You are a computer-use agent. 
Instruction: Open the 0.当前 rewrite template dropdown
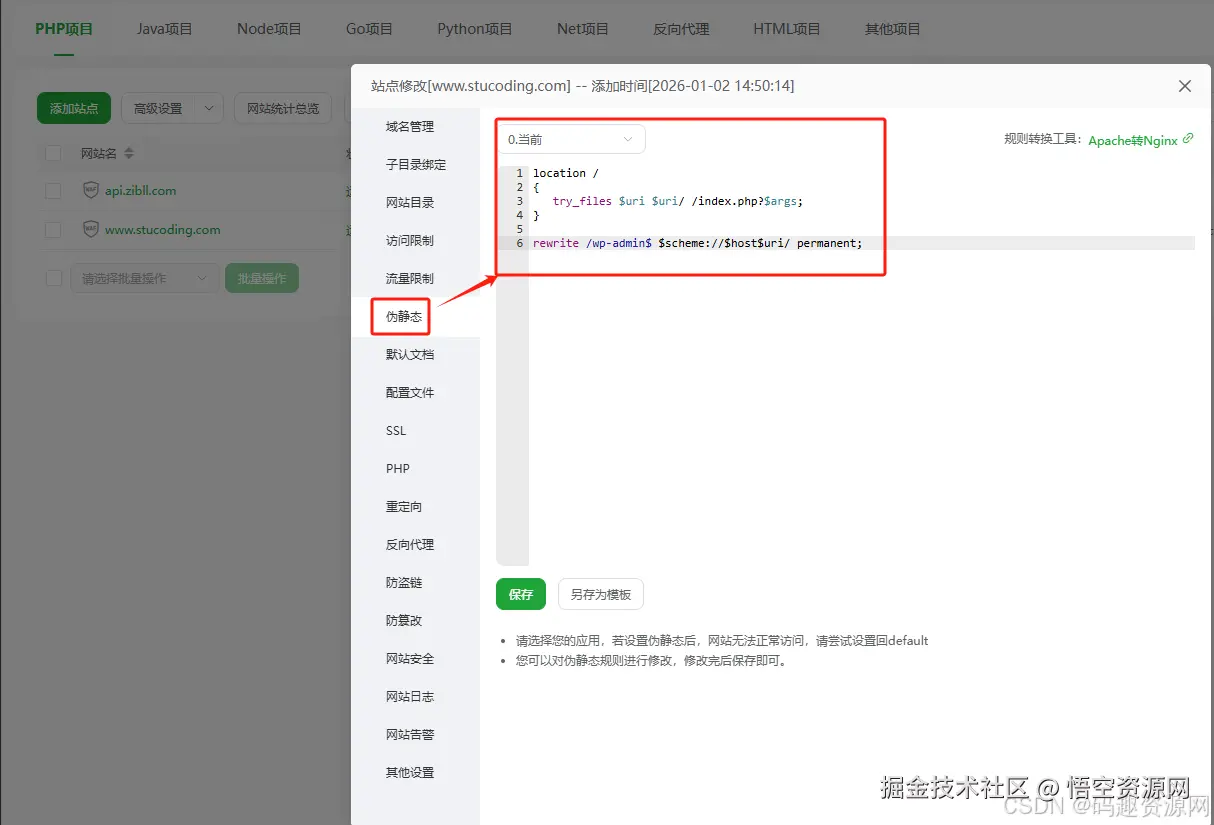(571, 139)
